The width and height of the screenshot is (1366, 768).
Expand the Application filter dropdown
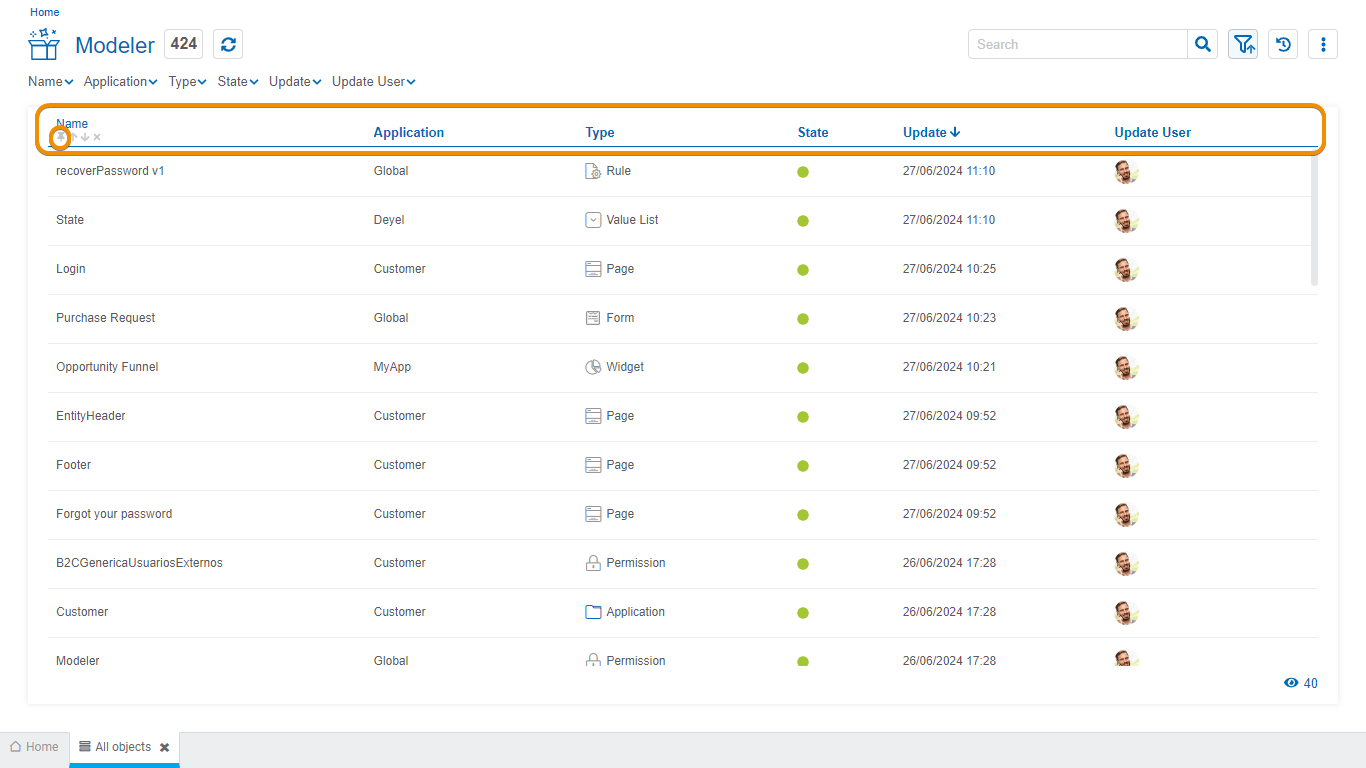pyautogui.click(x=120, y=82)
